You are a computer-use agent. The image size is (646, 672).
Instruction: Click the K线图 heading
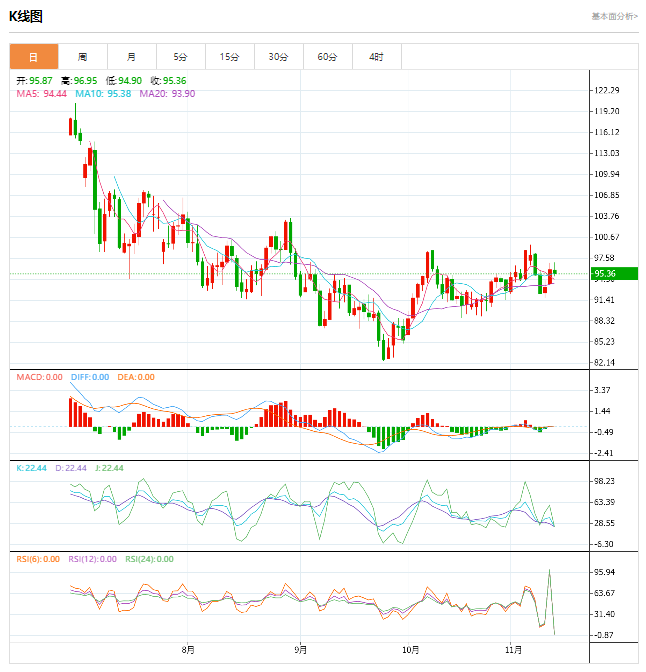tap(26, 17)
